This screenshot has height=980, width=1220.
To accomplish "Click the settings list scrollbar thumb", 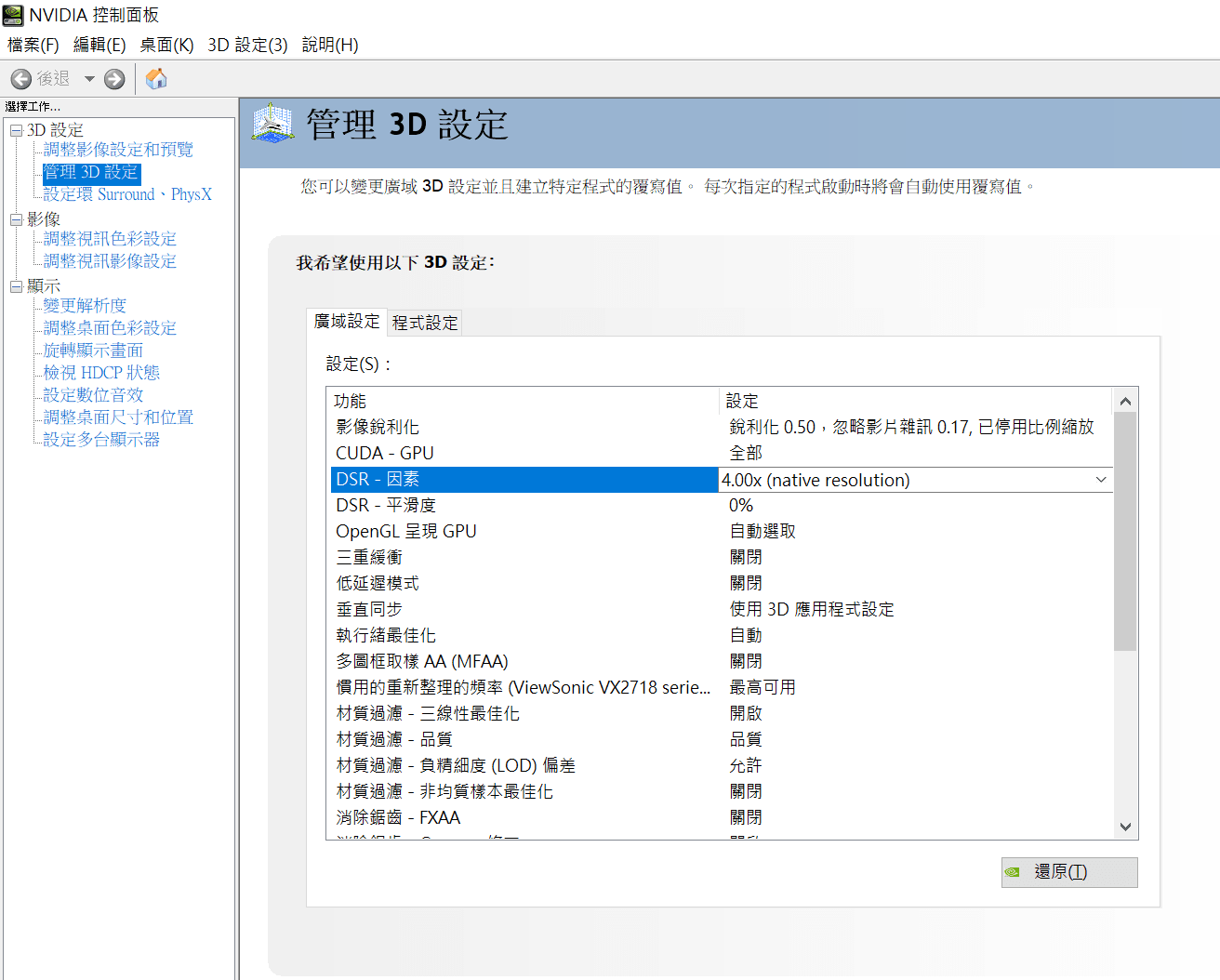I will click(1125, 532).
